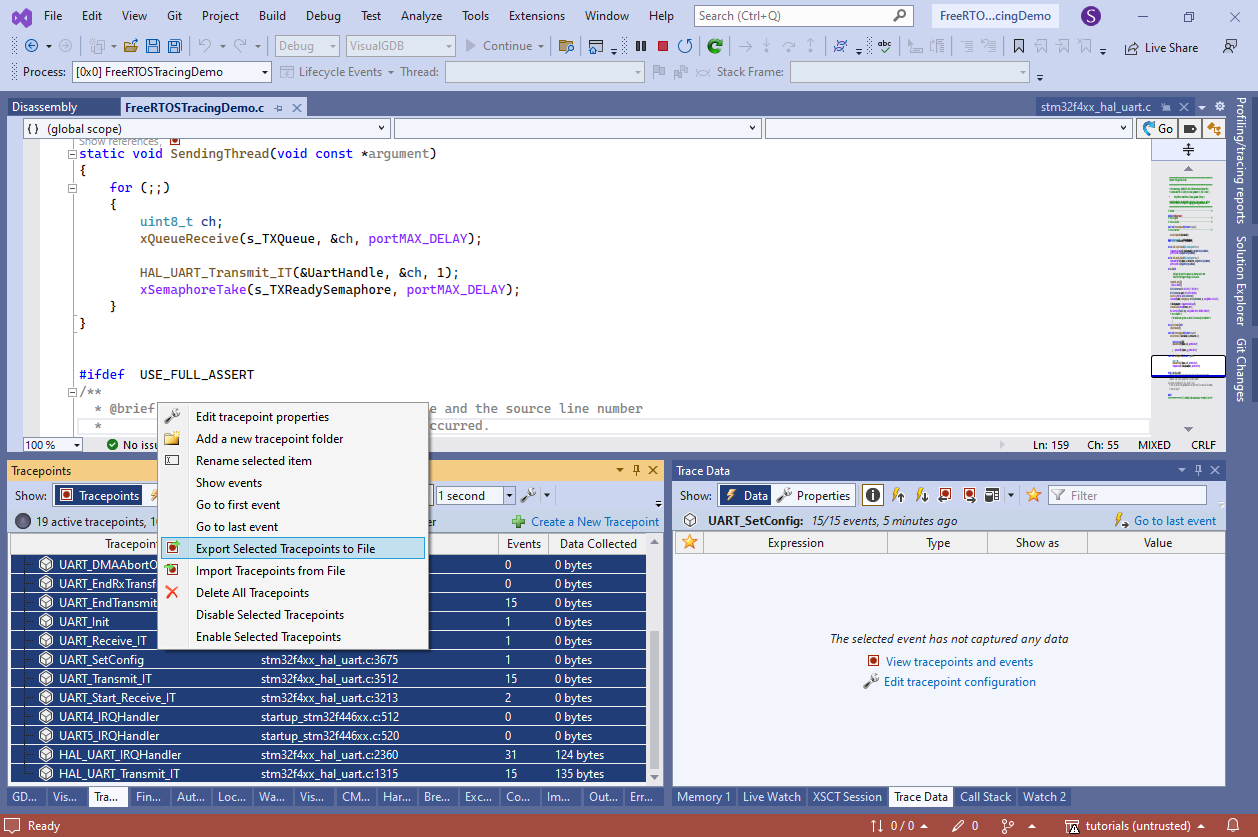
Task: Click the red X Delete All Tracepoints icon
Action: [x=172, y=593]
